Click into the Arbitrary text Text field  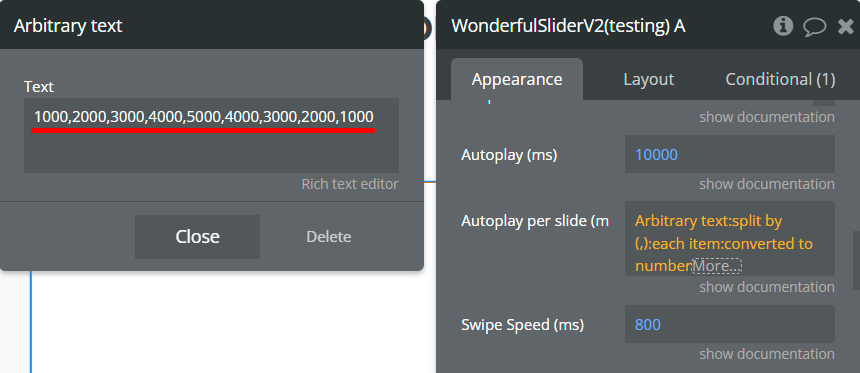point(211,135)
